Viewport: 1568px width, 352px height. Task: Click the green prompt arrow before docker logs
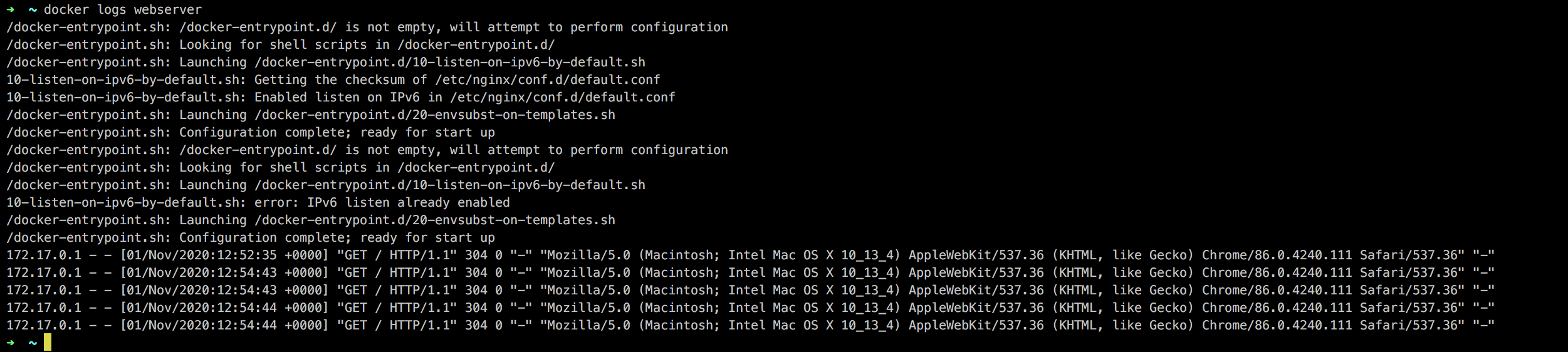(x=10, y=9)
